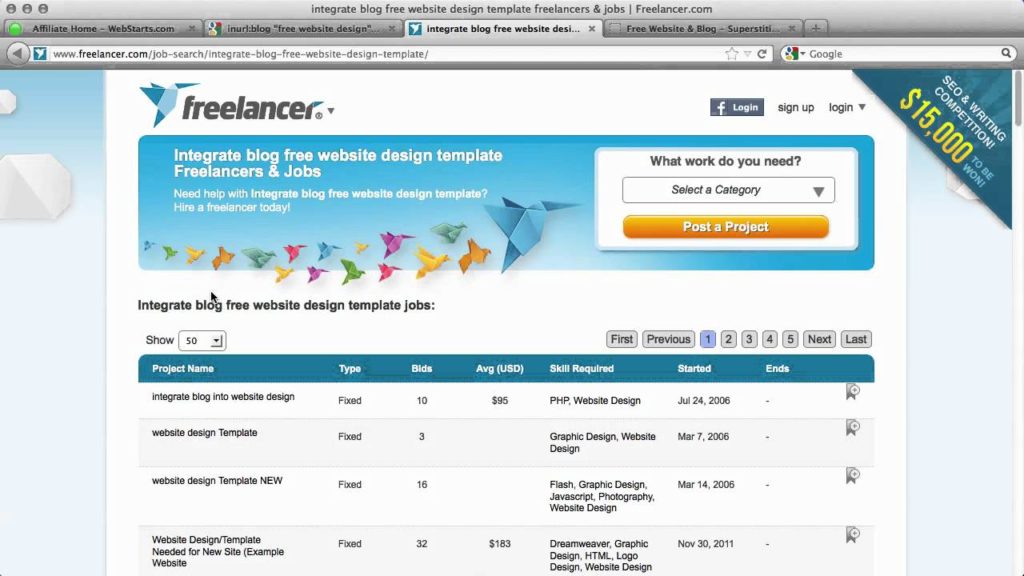Open the Show 50 results dropdown
Screen dimensions: 1024x576
coord(202,340)
